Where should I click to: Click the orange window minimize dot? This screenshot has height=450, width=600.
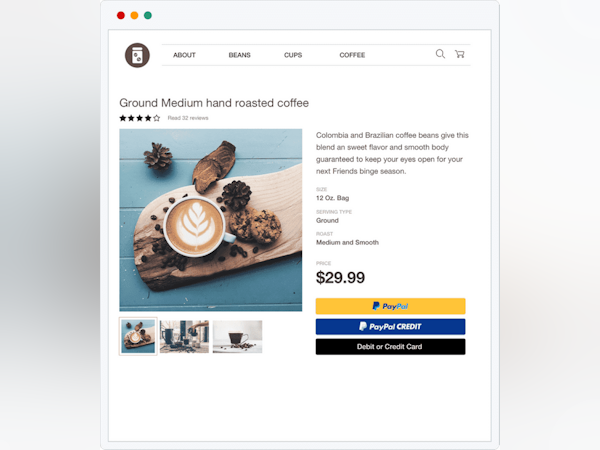(x=134, y=15)
